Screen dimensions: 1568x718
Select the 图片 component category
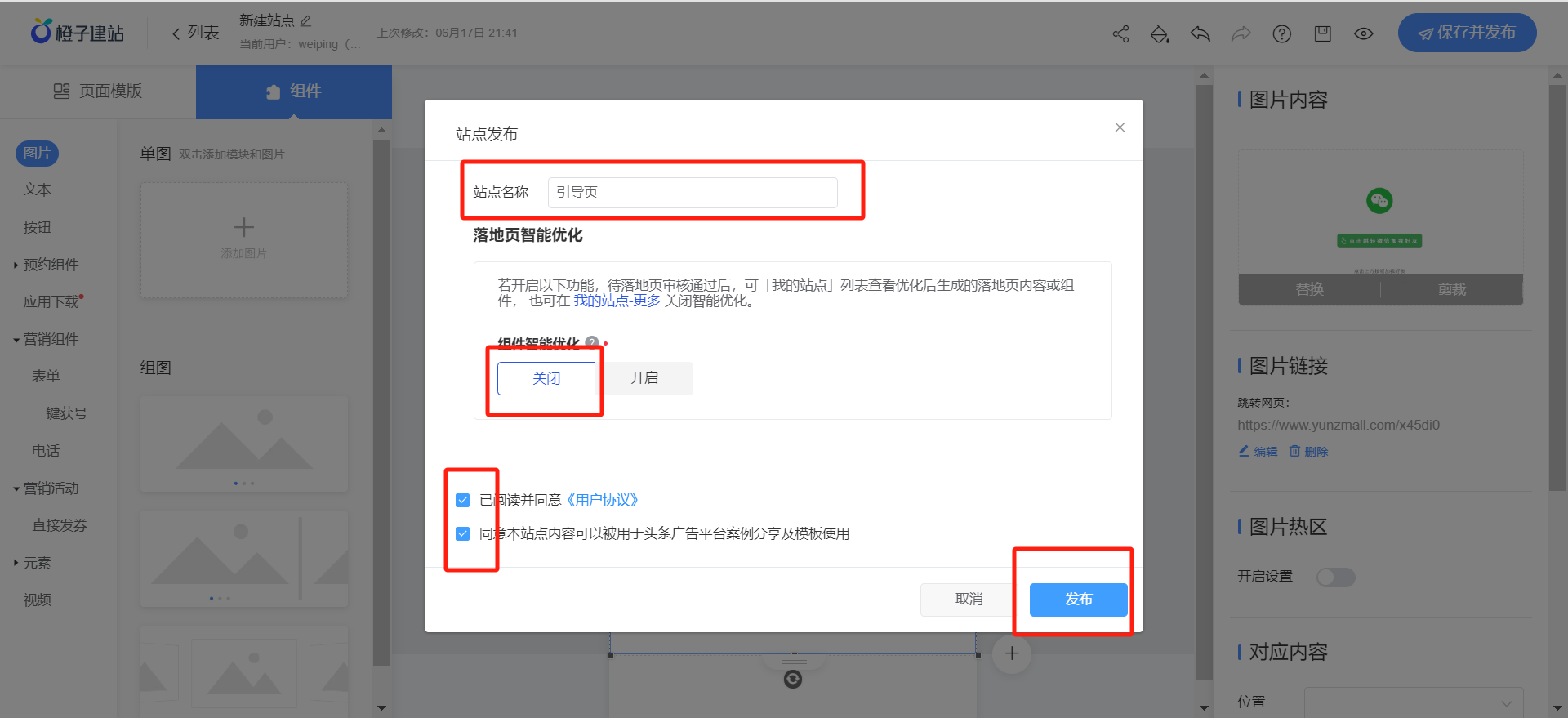point(37,153)
